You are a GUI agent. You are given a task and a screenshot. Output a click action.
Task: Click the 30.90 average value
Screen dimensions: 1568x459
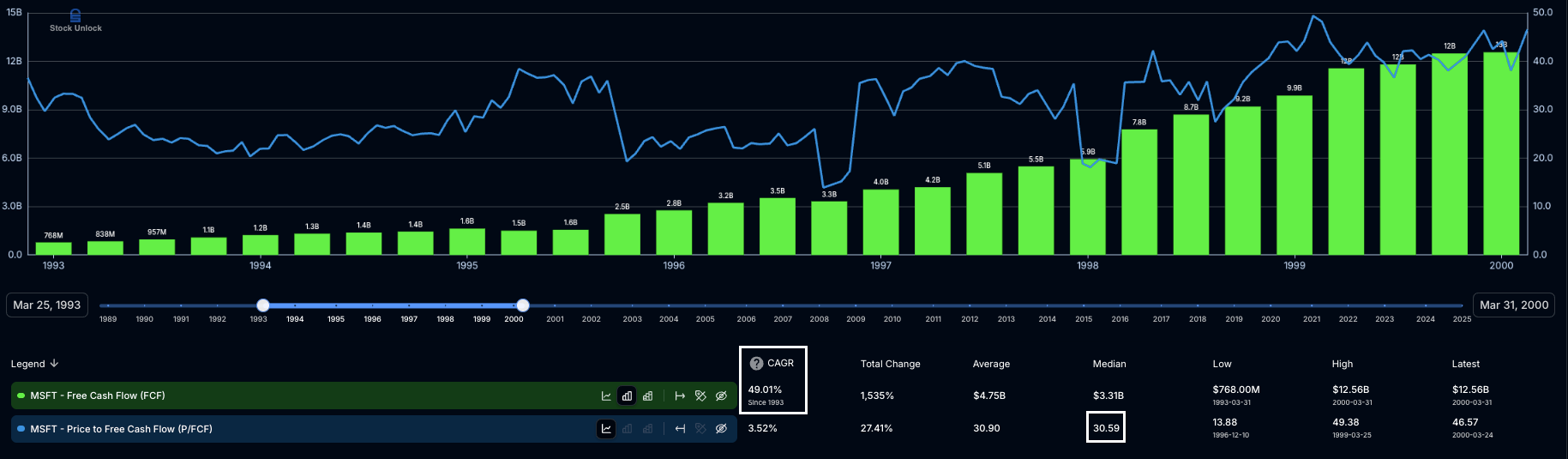pyautogui.click(x=986, y=428)
